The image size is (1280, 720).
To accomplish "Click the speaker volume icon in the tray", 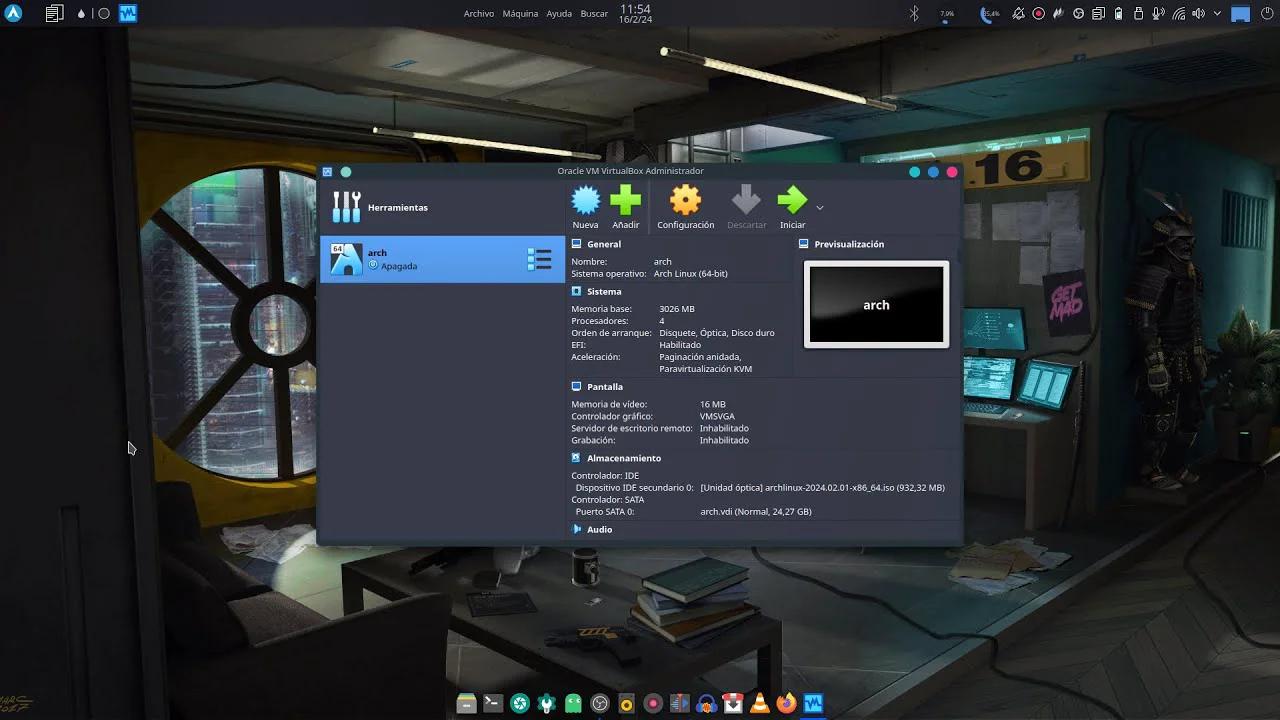I will [1198, 13].
